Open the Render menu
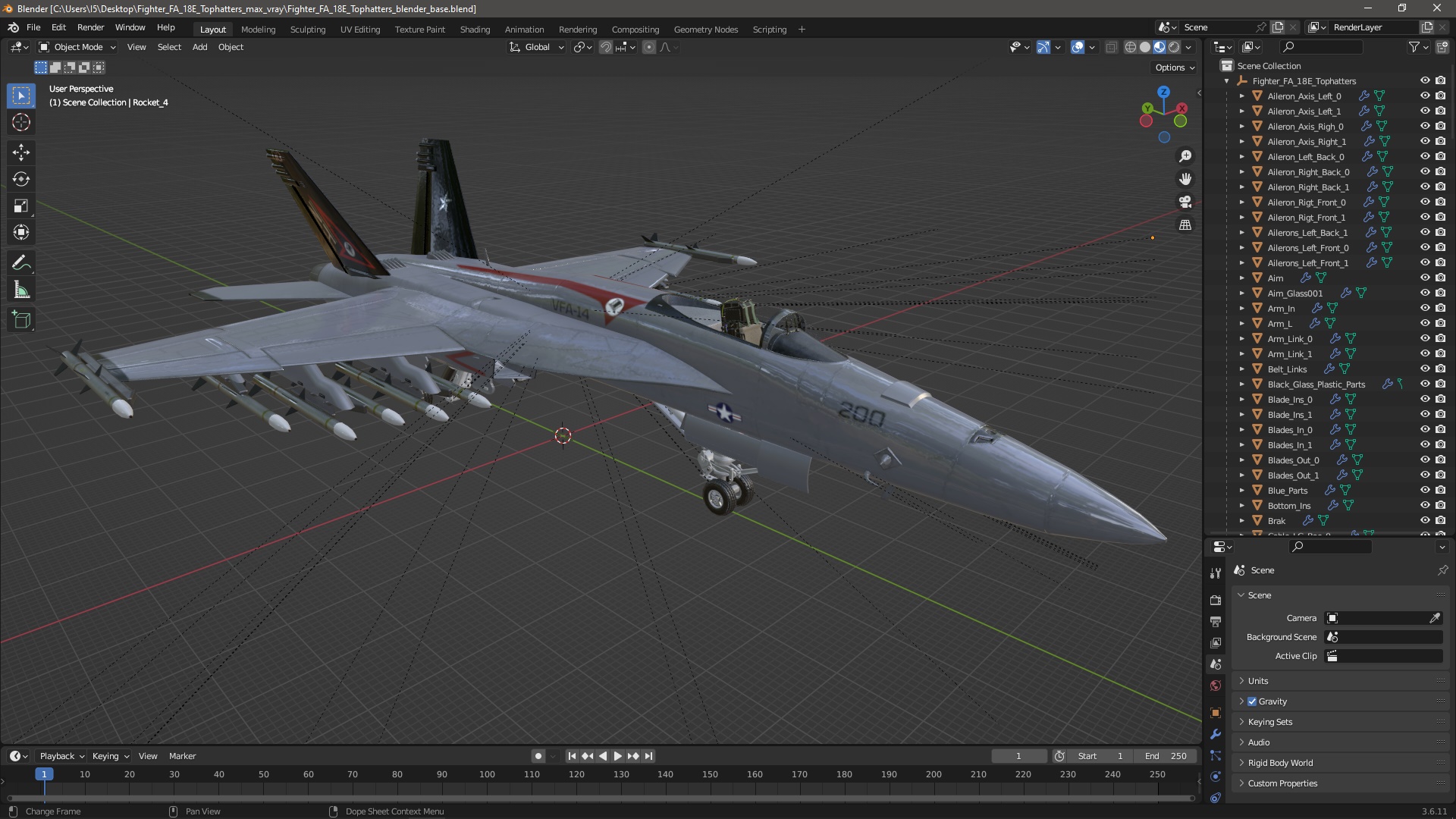The image size is (1456, 819). [x=90, y=27]
